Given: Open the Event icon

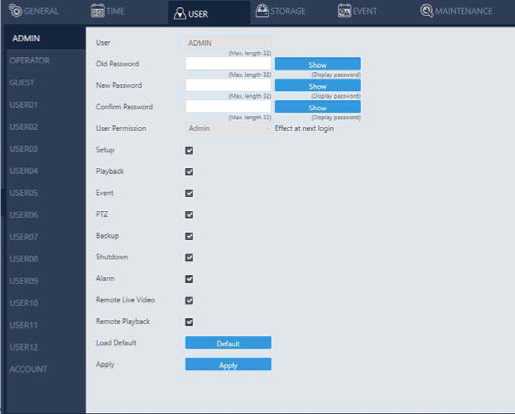Looking at the screenshot, I should [344, 11].
